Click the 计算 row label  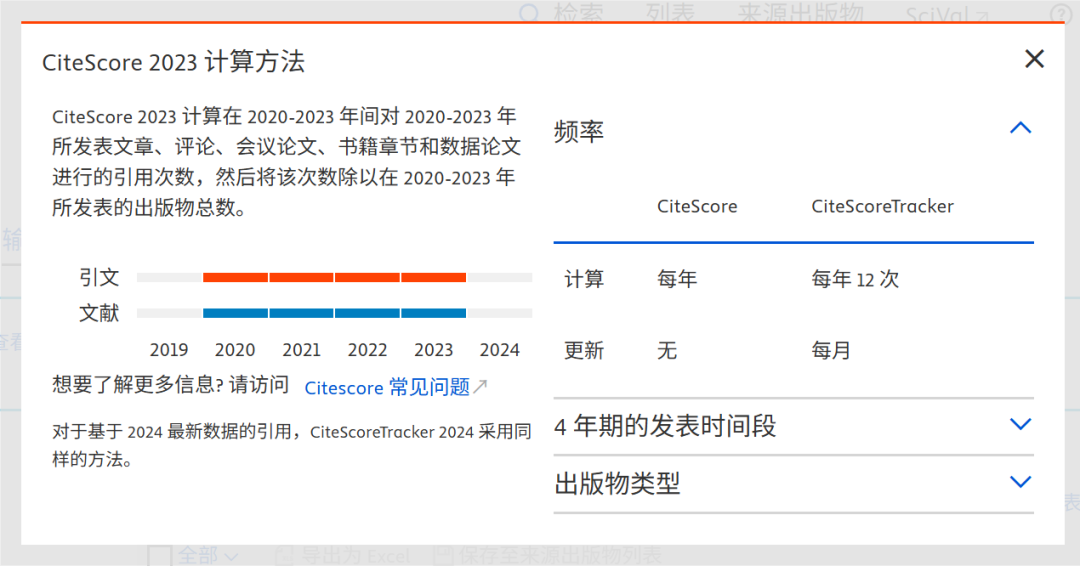[x=584, y=279]
